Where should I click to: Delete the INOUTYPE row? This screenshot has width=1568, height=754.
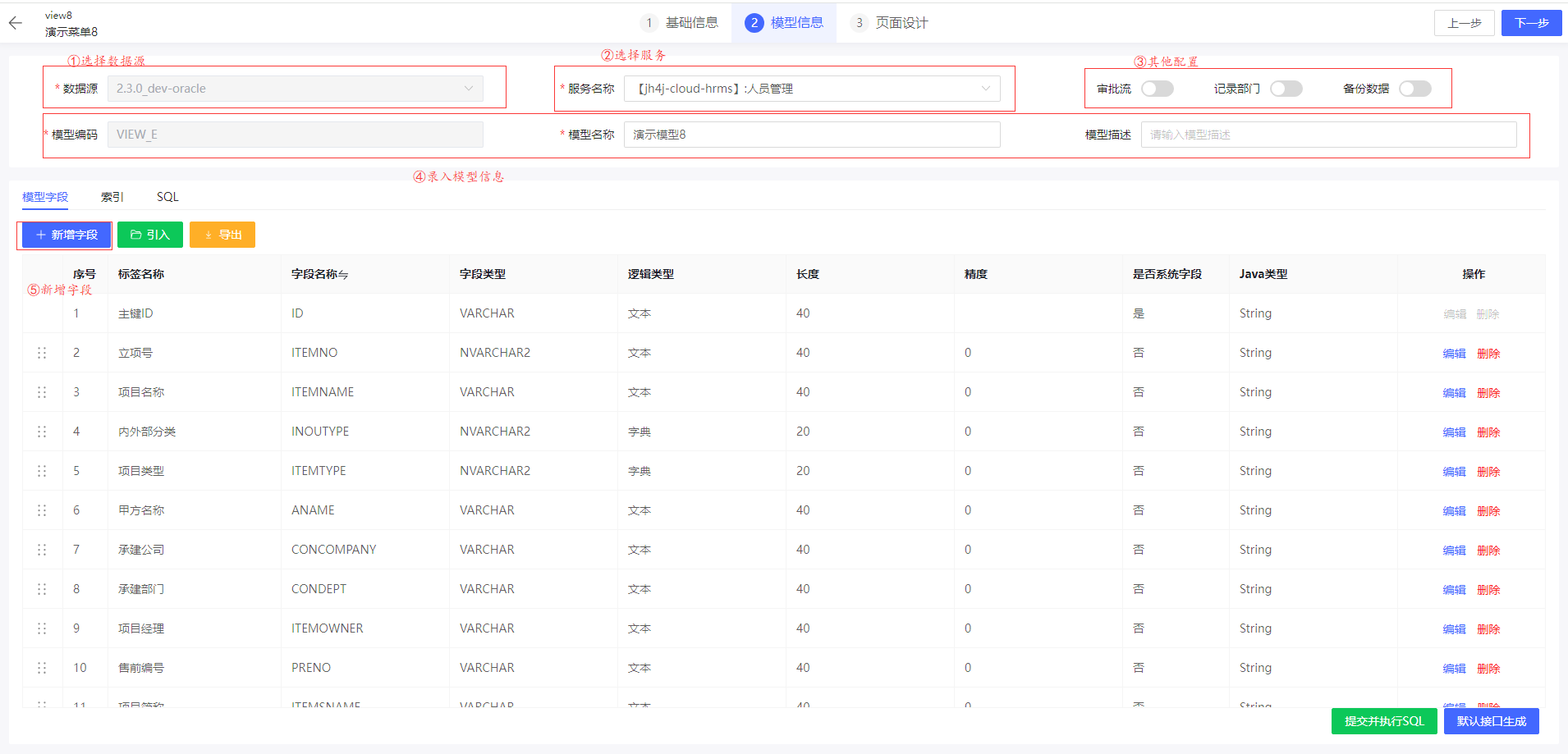click(x=1488, y=432)
